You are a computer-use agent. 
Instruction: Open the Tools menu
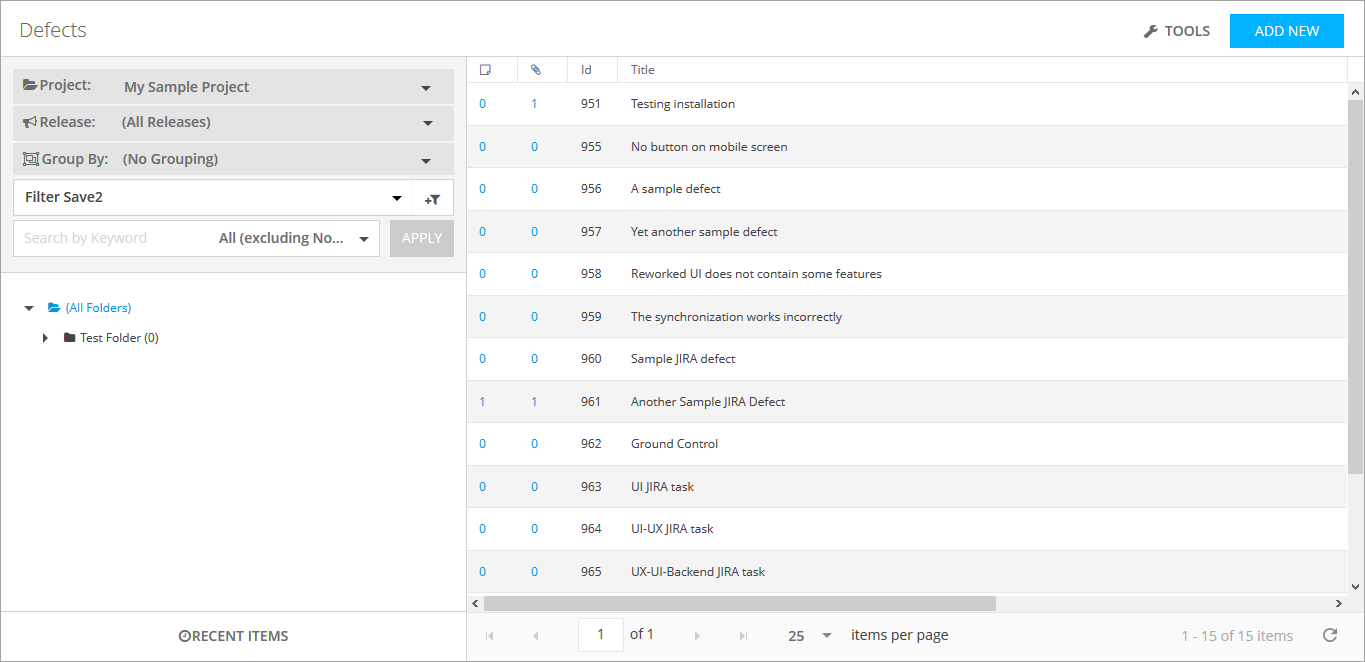1177,31
